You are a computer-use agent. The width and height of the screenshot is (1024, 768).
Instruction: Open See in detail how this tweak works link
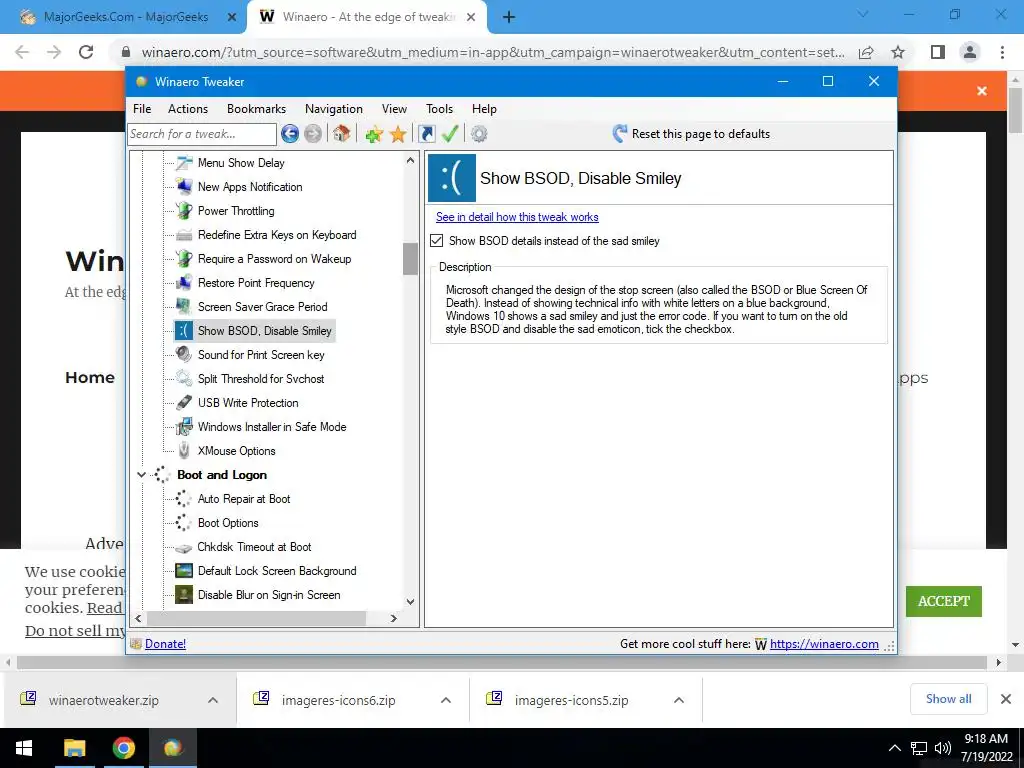pos(517,217)
